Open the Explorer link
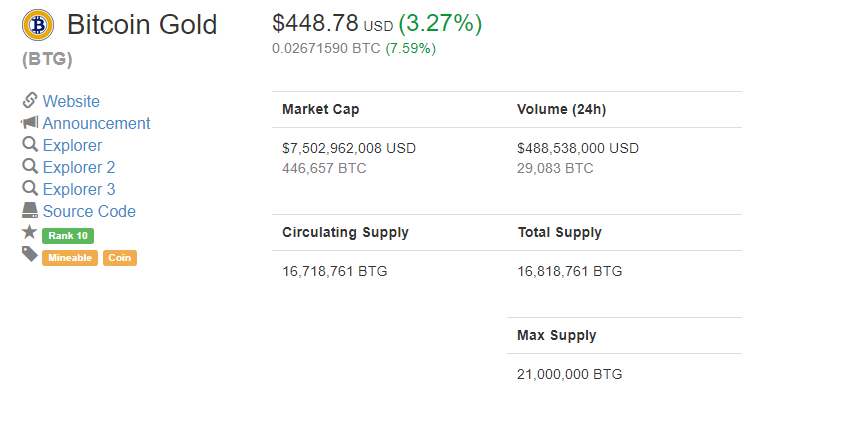The image size is (844, 421). (72, 145)
